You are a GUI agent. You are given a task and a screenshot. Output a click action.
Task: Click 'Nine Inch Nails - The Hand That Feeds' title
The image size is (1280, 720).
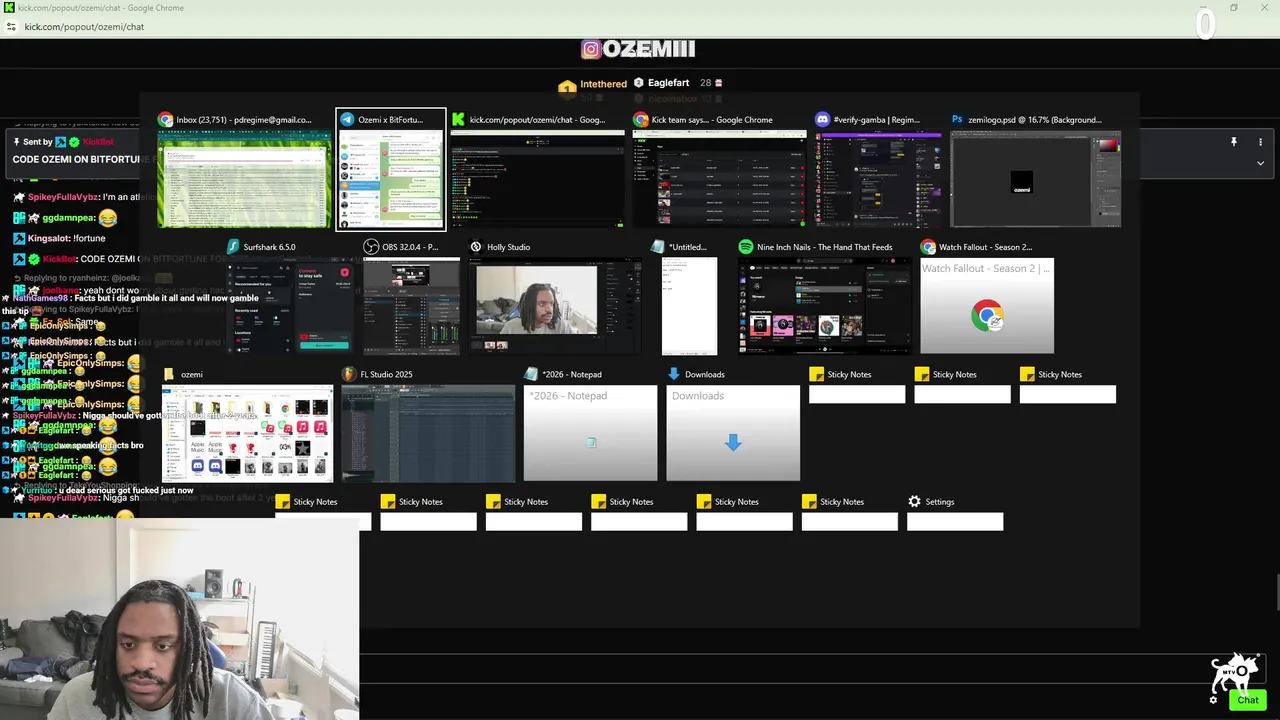tap(825, 247)
